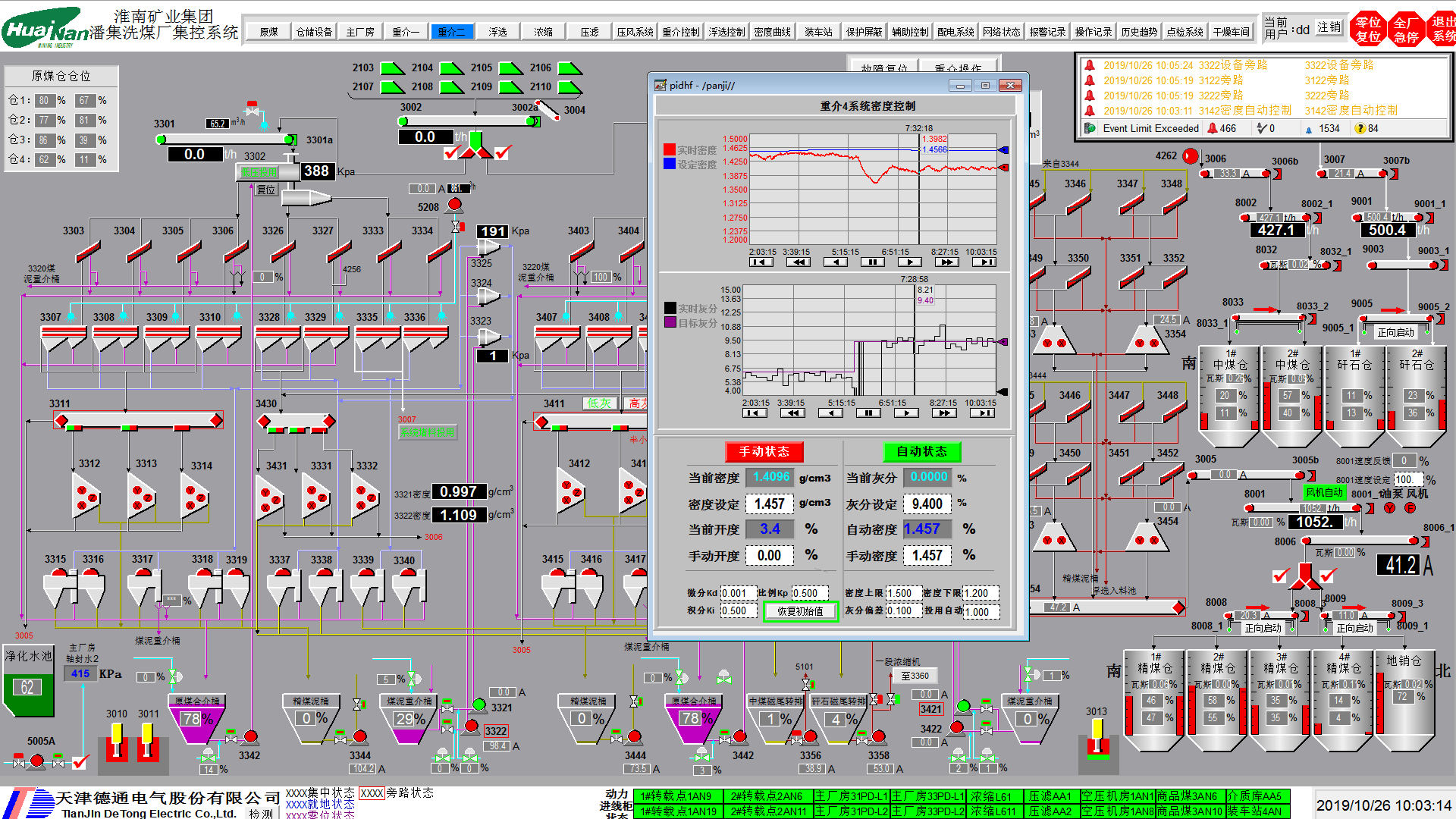Rewind fast on the density trend chart
This screenshot has width=1456, height=819.
click(x=798, y=262)
